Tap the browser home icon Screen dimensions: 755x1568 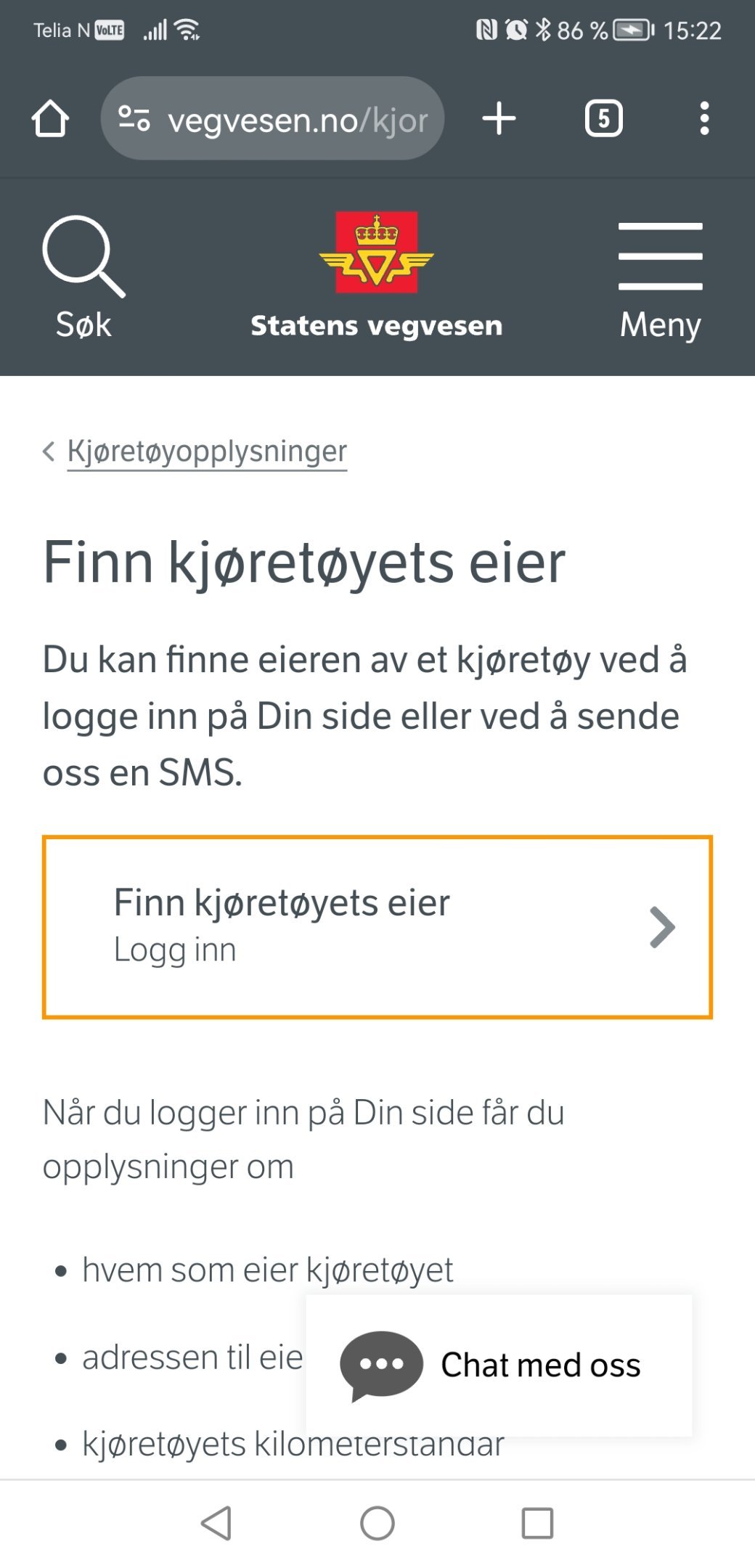pyautogui.click(x=50, y=118)
